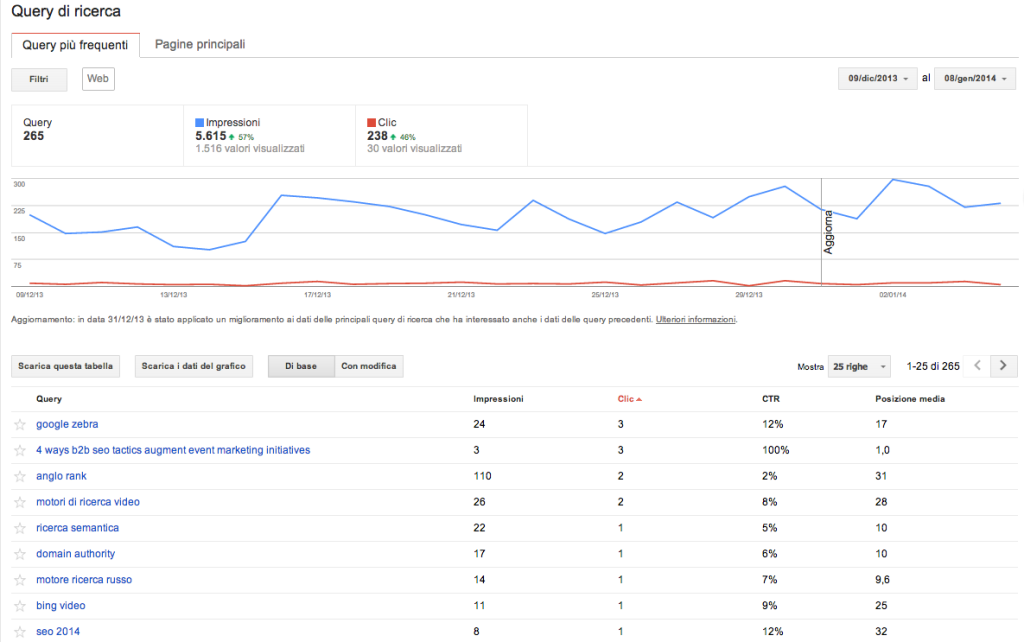The image size is (1024, 642).
Task: Click '1.516 valori visualizzati' text
Action: 250,149
